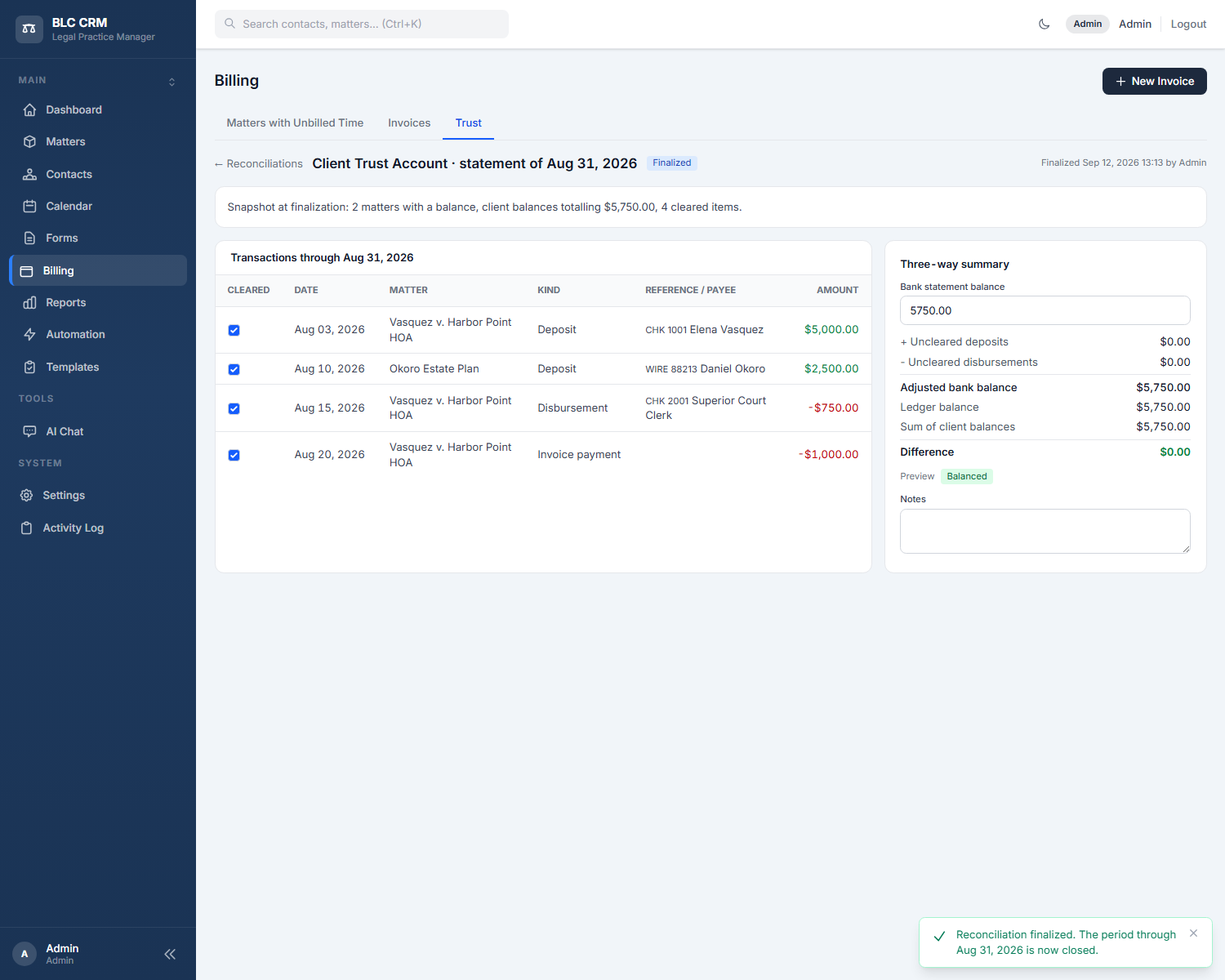Toggle cleared checkbox for Aug 15 disbursement

[x=234, y=409]
